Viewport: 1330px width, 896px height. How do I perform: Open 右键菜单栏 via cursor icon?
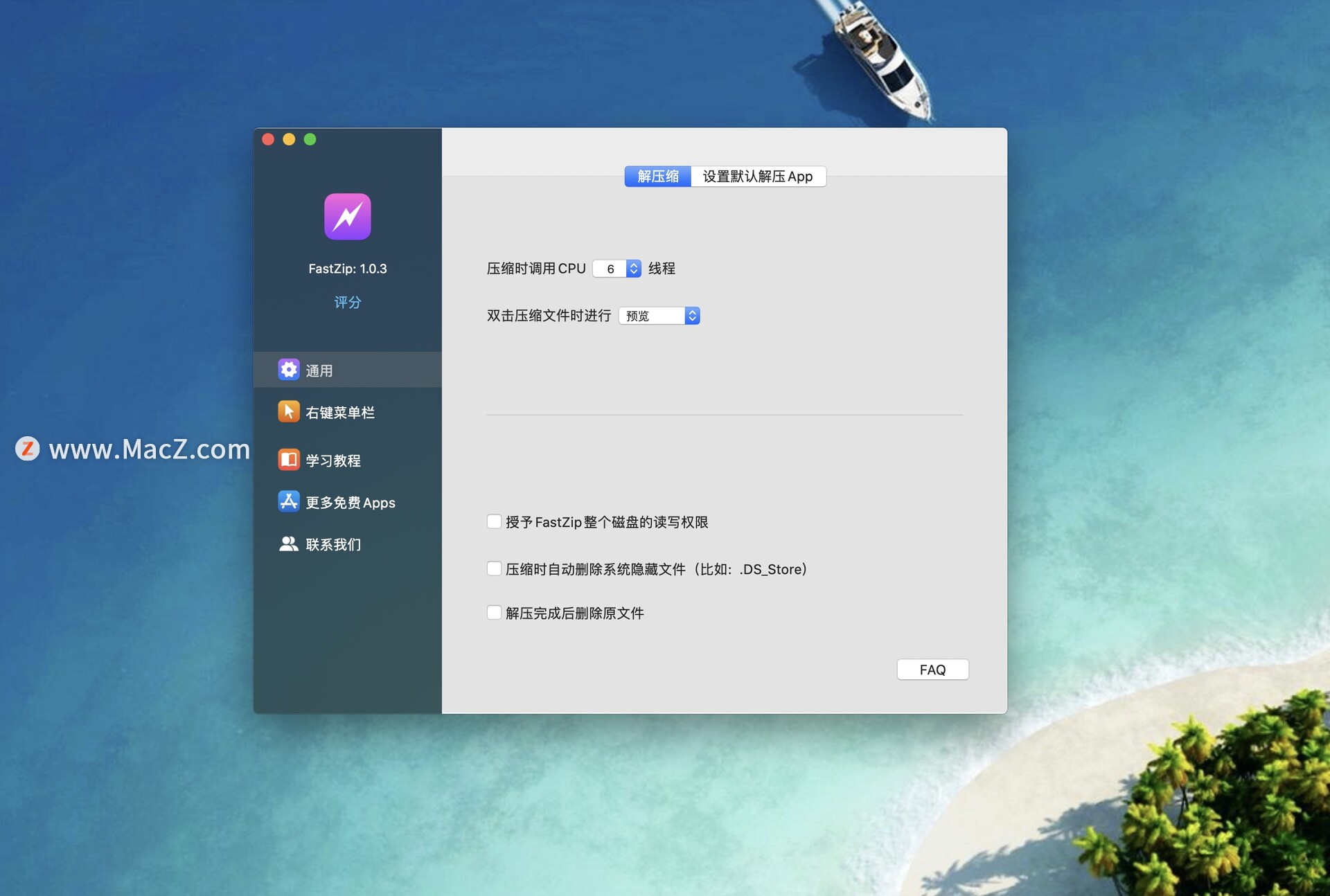point(288,411)
